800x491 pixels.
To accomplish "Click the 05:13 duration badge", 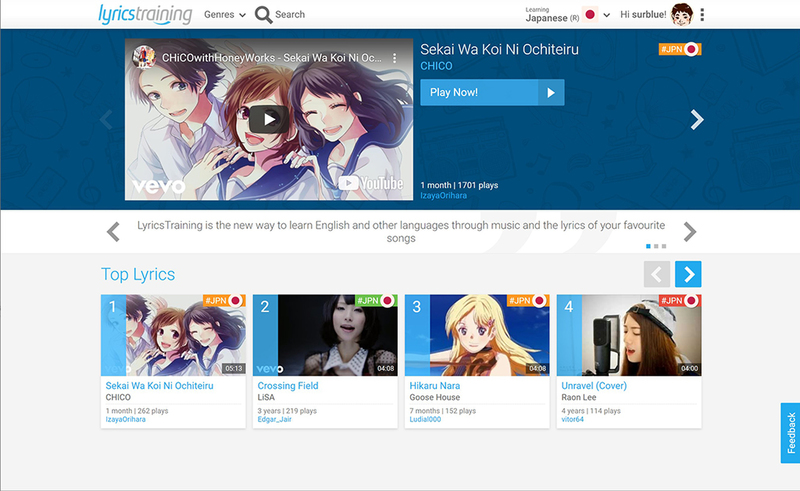I will point(234,369).
